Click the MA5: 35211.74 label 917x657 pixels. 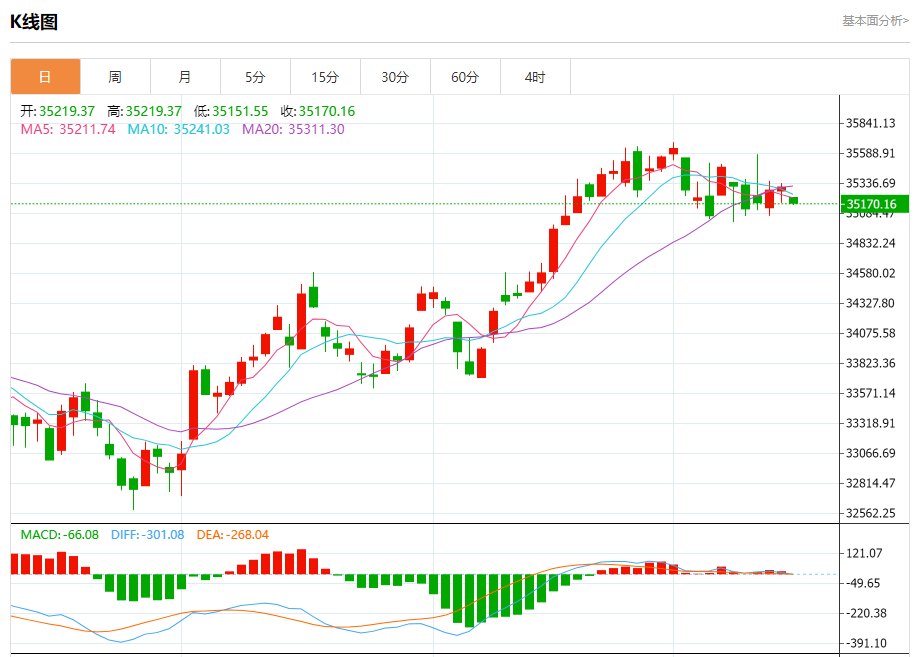pos(68,129)
